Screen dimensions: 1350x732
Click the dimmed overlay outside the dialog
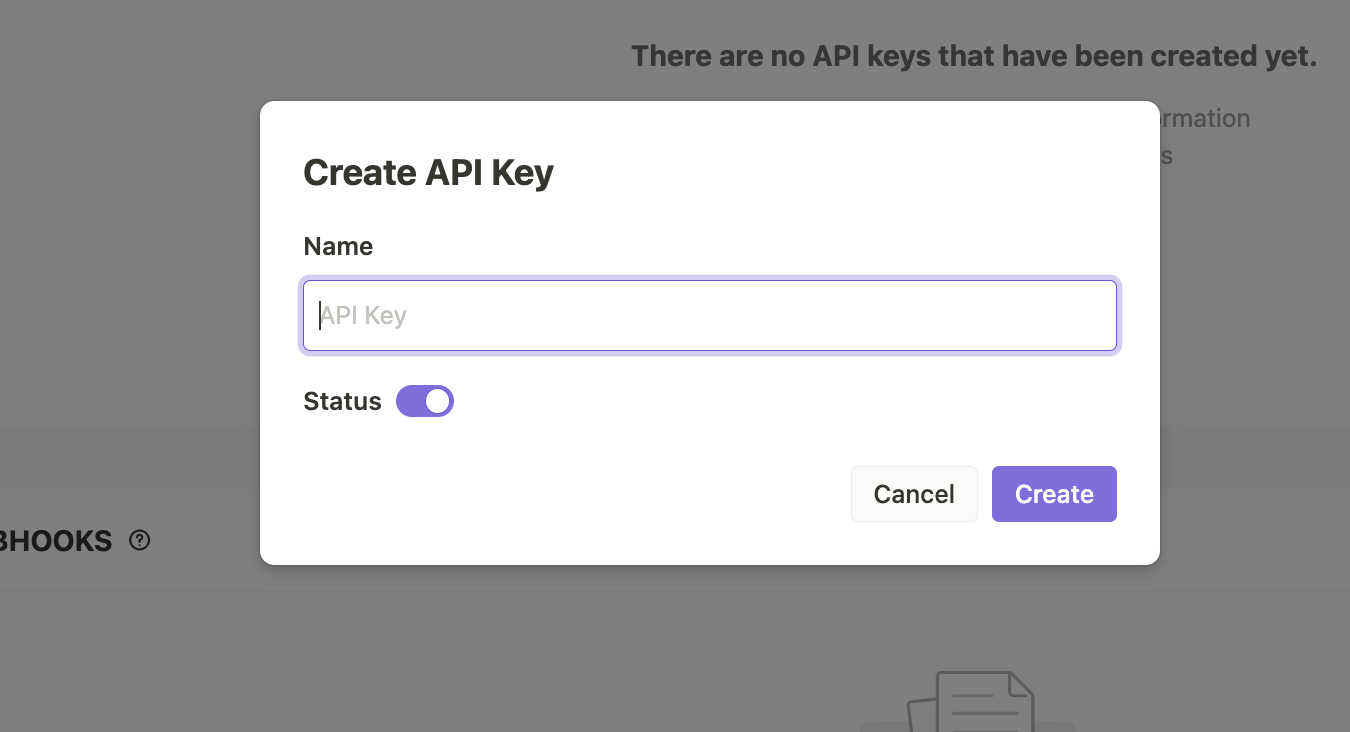130,300
